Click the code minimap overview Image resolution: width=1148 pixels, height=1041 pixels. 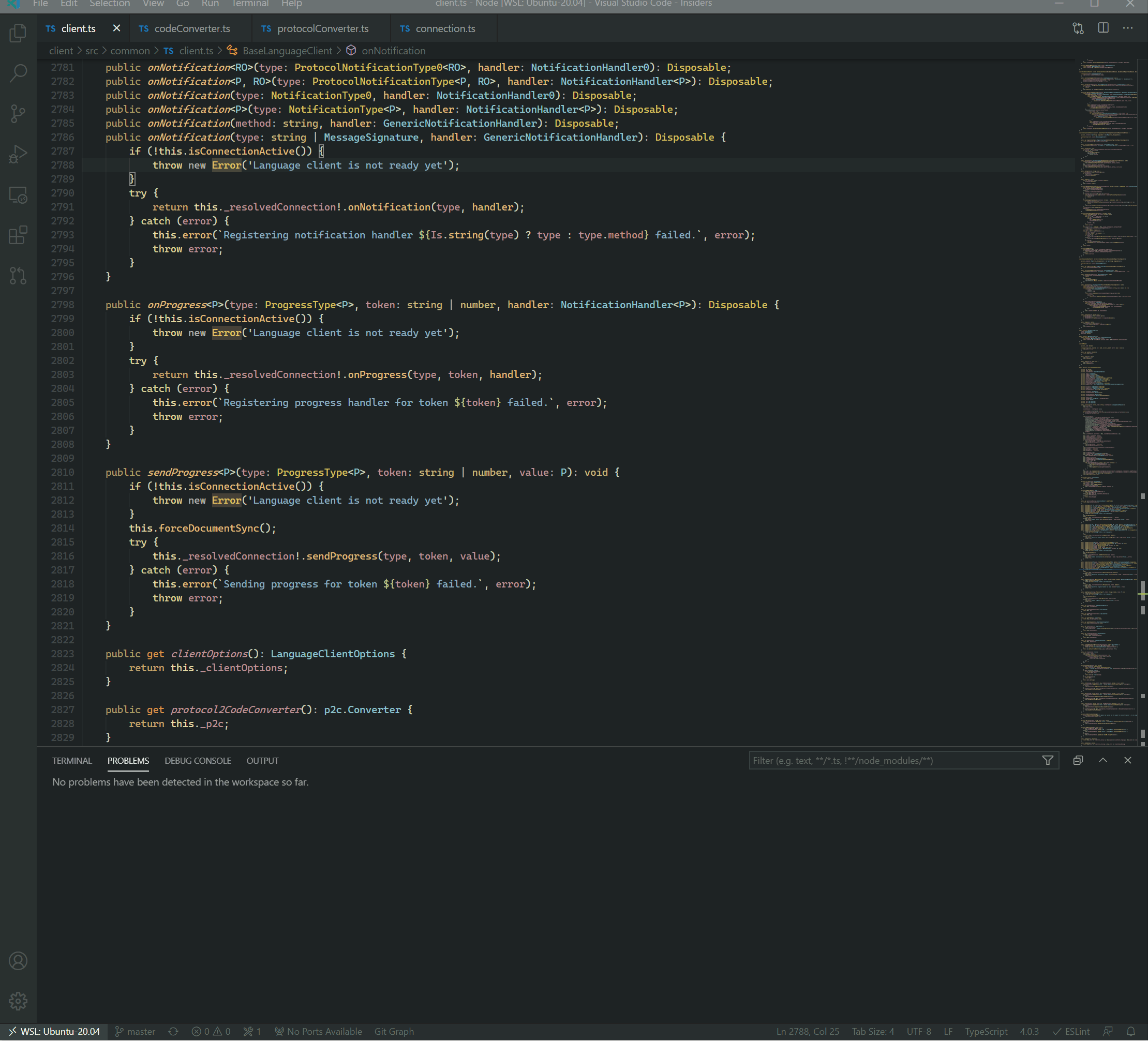[1108, 402]
